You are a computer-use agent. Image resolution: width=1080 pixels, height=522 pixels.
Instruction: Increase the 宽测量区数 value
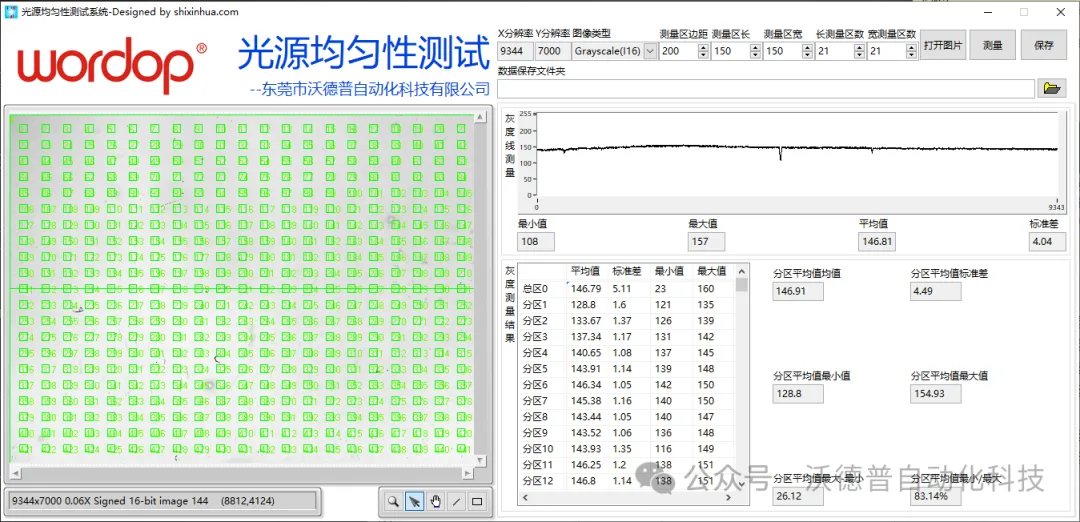click(911, 47)
